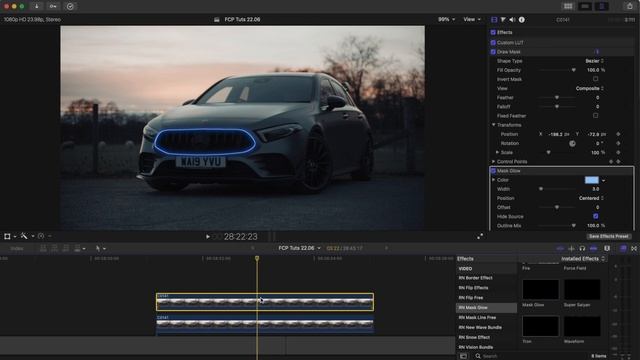Screen dimensions: 640x360
Task: Open the viewer zoom percentage dropdown
Action: point(446,19)
